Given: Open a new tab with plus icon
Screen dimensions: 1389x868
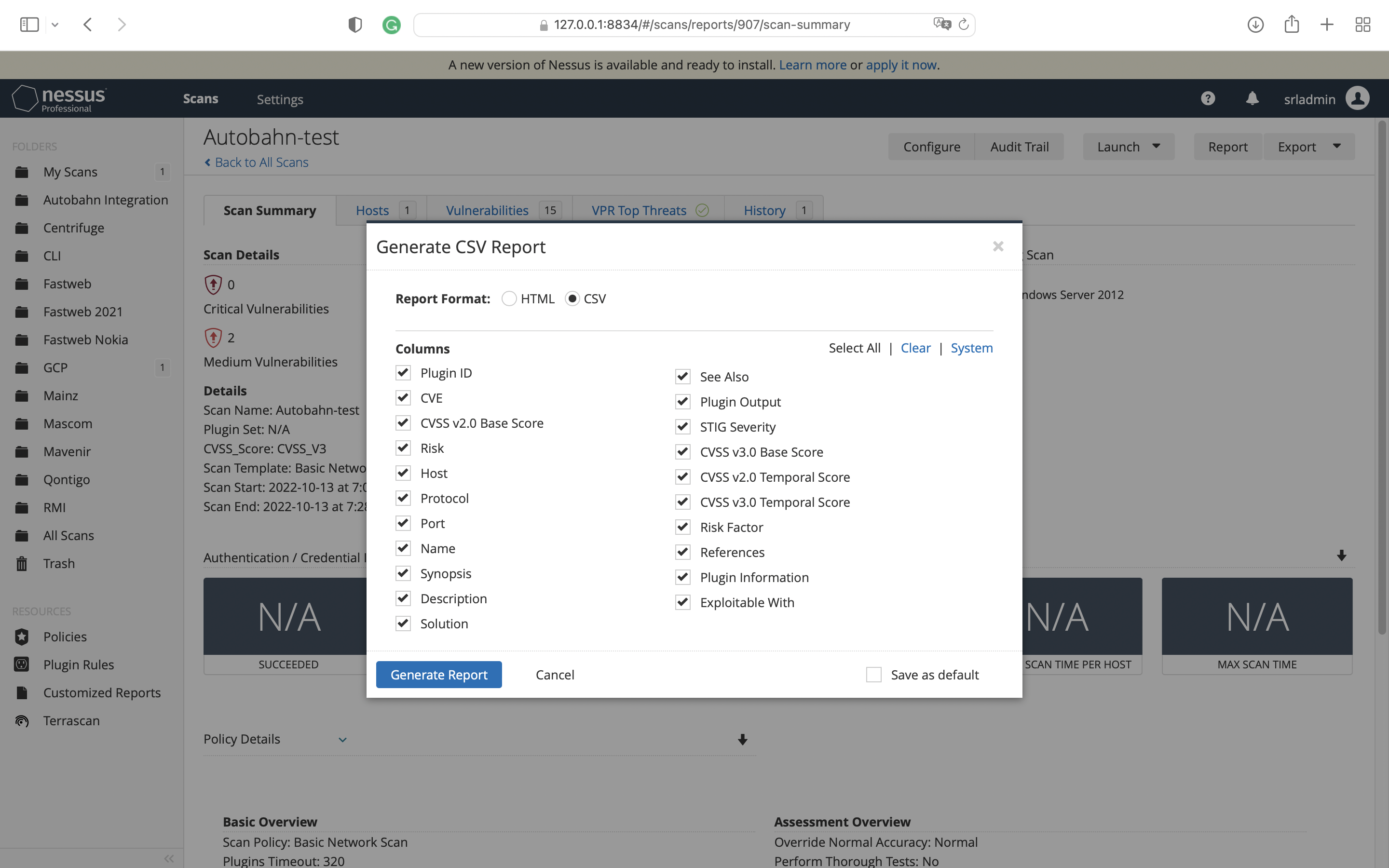Looking at the screenshot, I should pyautogui.click(x=1327, y=25).
